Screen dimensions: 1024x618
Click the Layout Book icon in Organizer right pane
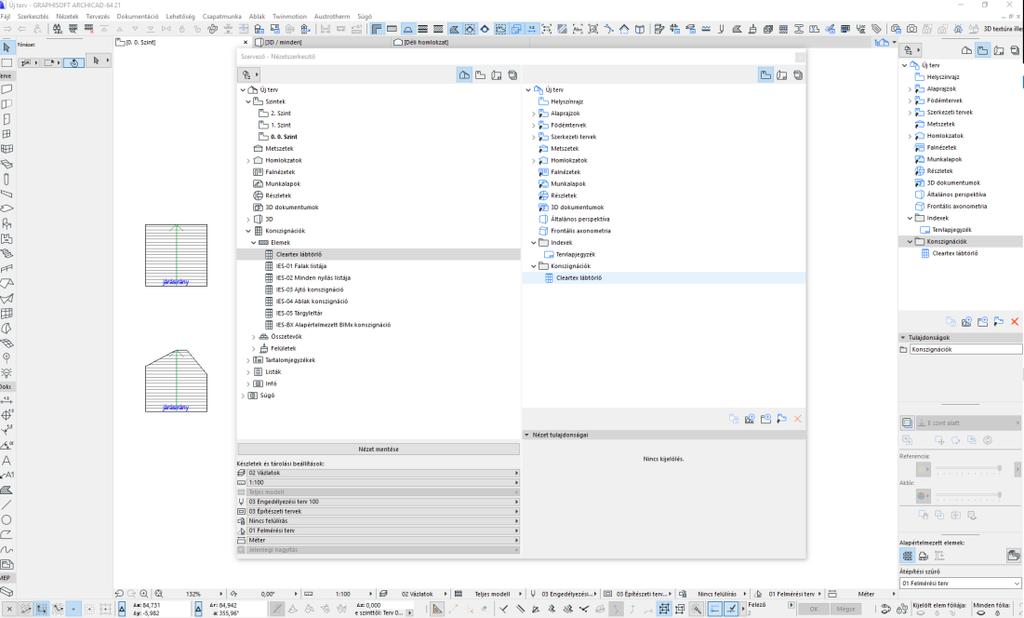pos(782,75)
